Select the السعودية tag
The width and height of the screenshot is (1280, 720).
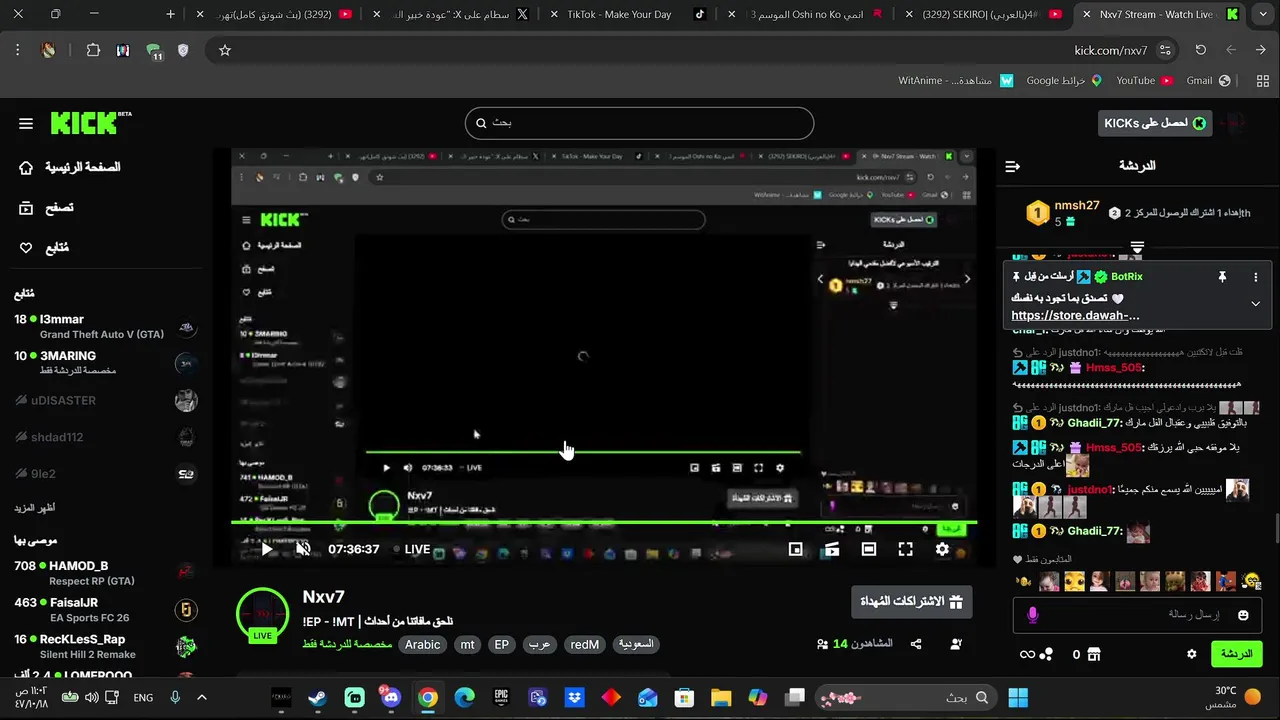click(636, 645)
